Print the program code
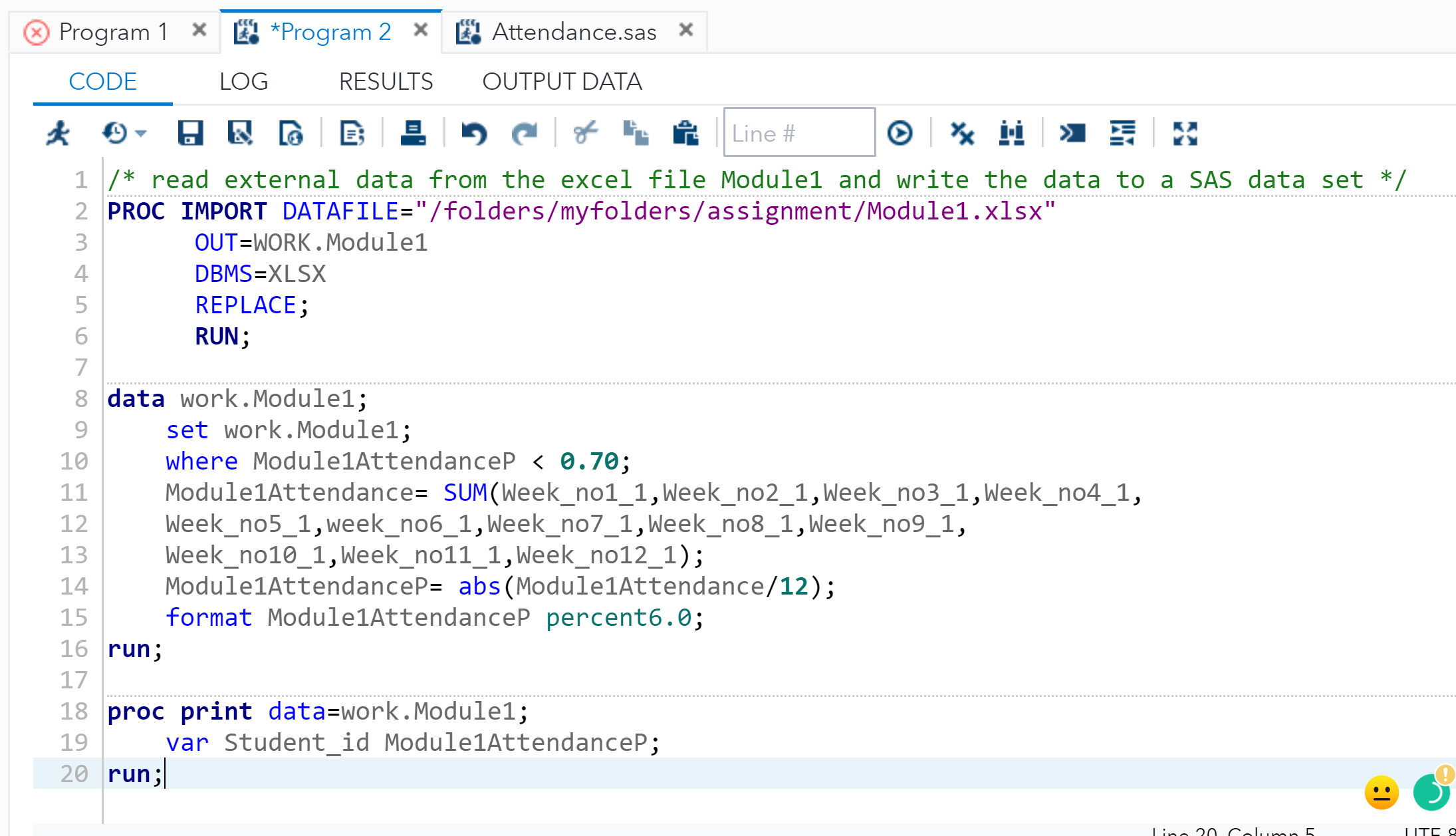Viewport: 1456px width, 836px height. tap(414, 132)
